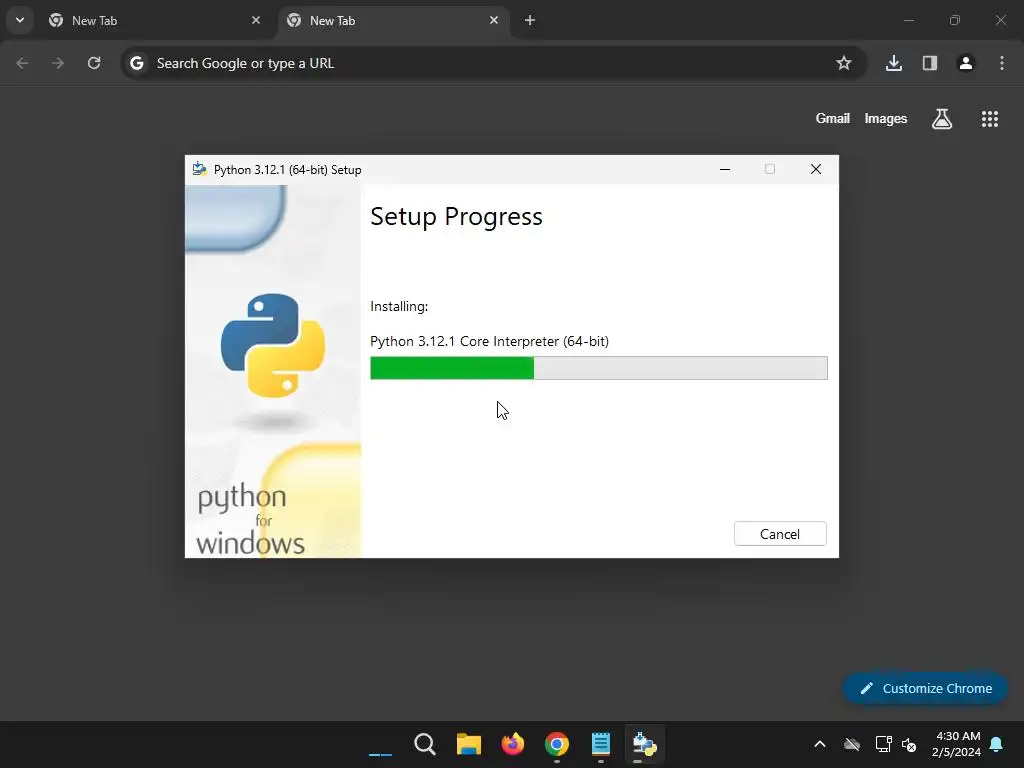The image size is (1024, 768).
Task: Open the Search Labs flask icon
Action: point(942,118)
